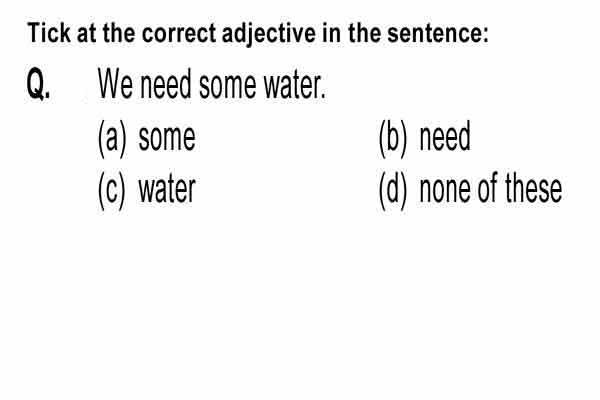600x400 pixels.
Task: Click 'sentence:' at the heading's end
Action: pos(438,34)
